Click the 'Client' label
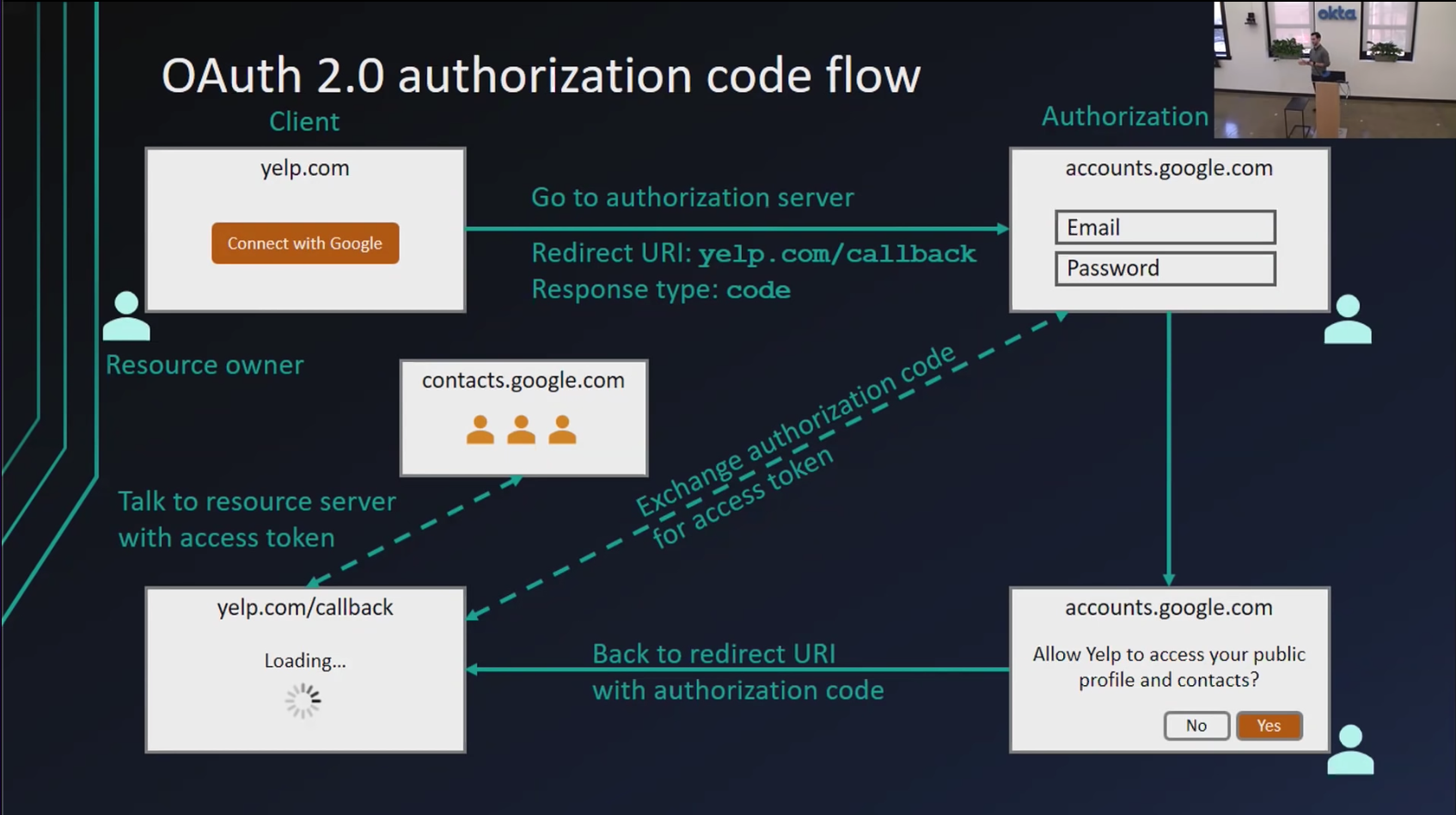The width and height of the screenshot is (1456, 815). [304, 121]
